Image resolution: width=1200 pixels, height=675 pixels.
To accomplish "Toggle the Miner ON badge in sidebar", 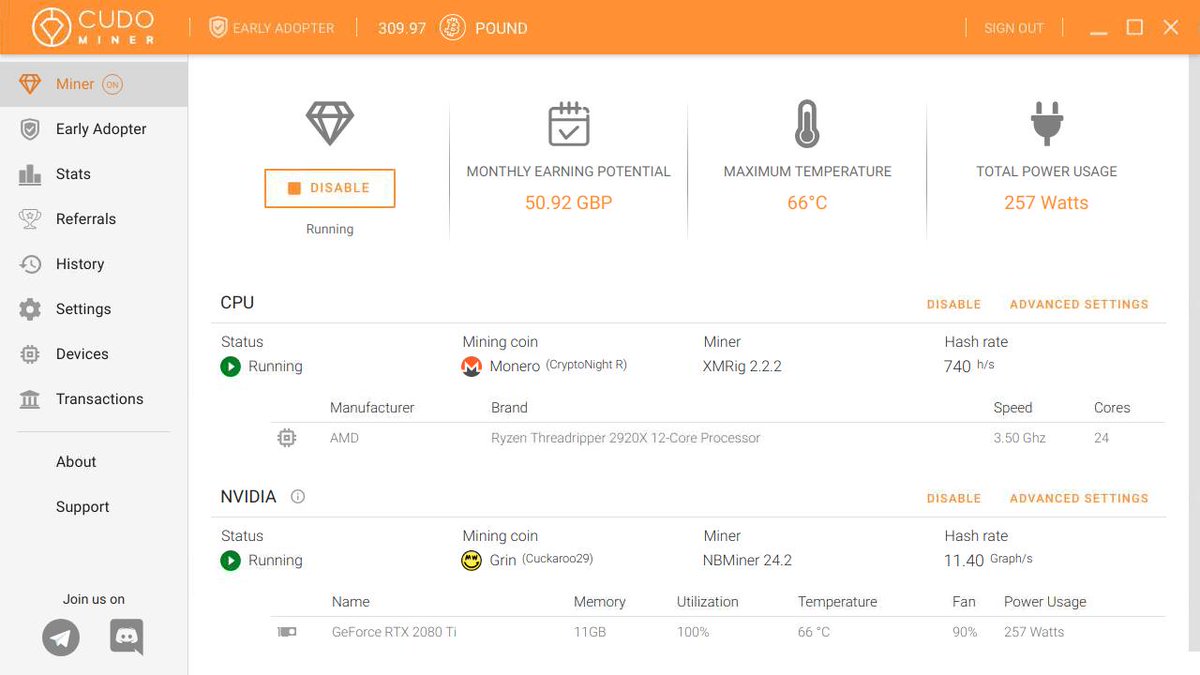I will [x=112, y=85].
